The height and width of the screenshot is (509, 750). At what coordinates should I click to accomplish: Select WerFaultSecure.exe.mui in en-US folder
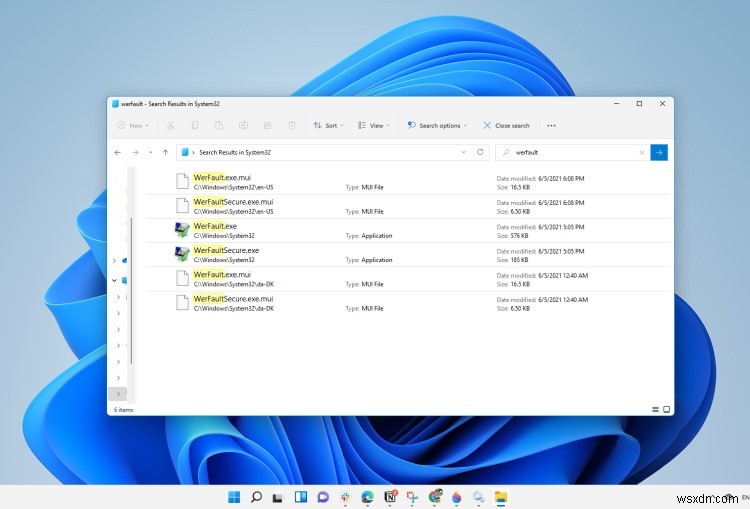pyautogui.click(x=407, y=206)
